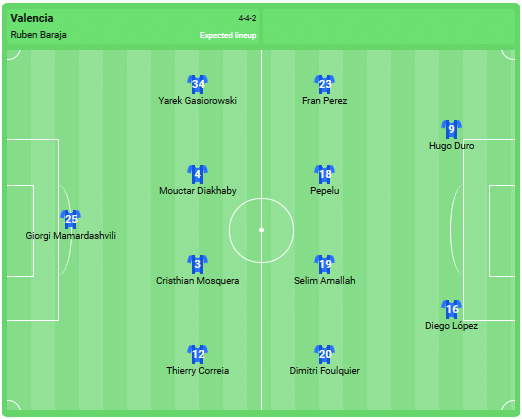Click the Hugo Duro name label
This screenshot has height=419, width=522.
point(452,146)
